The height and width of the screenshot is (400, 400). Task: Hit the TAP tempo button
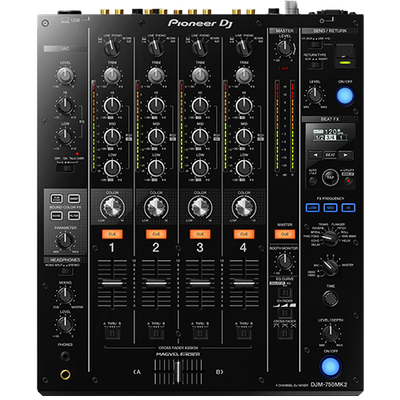330,177
